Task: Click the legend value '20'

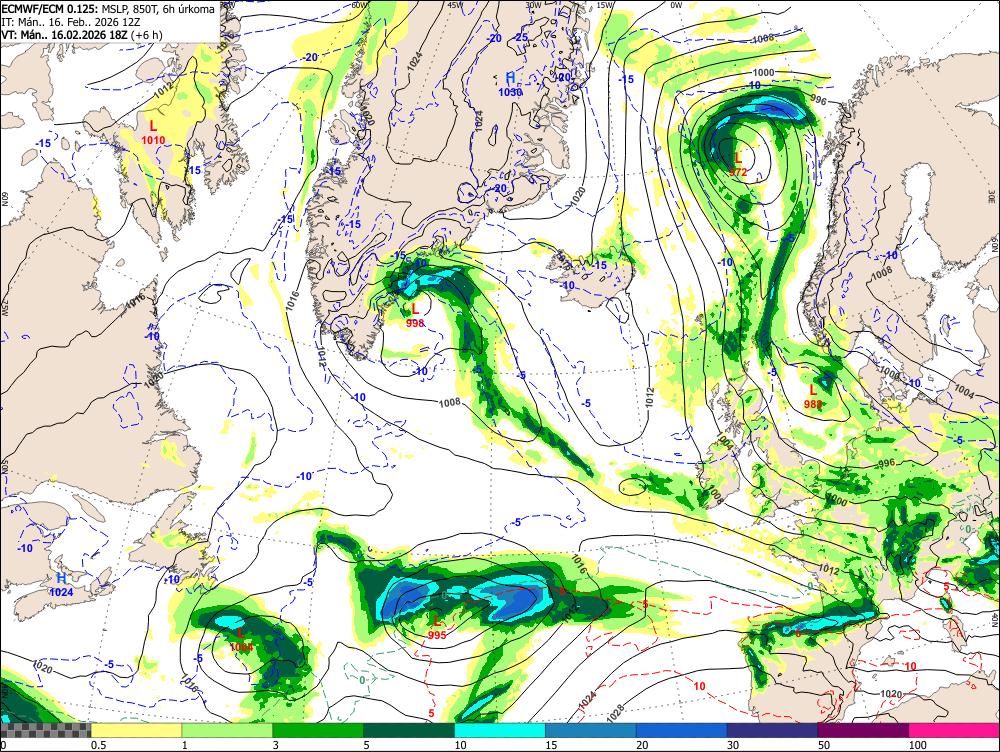Action: click(x=642, y=745)
